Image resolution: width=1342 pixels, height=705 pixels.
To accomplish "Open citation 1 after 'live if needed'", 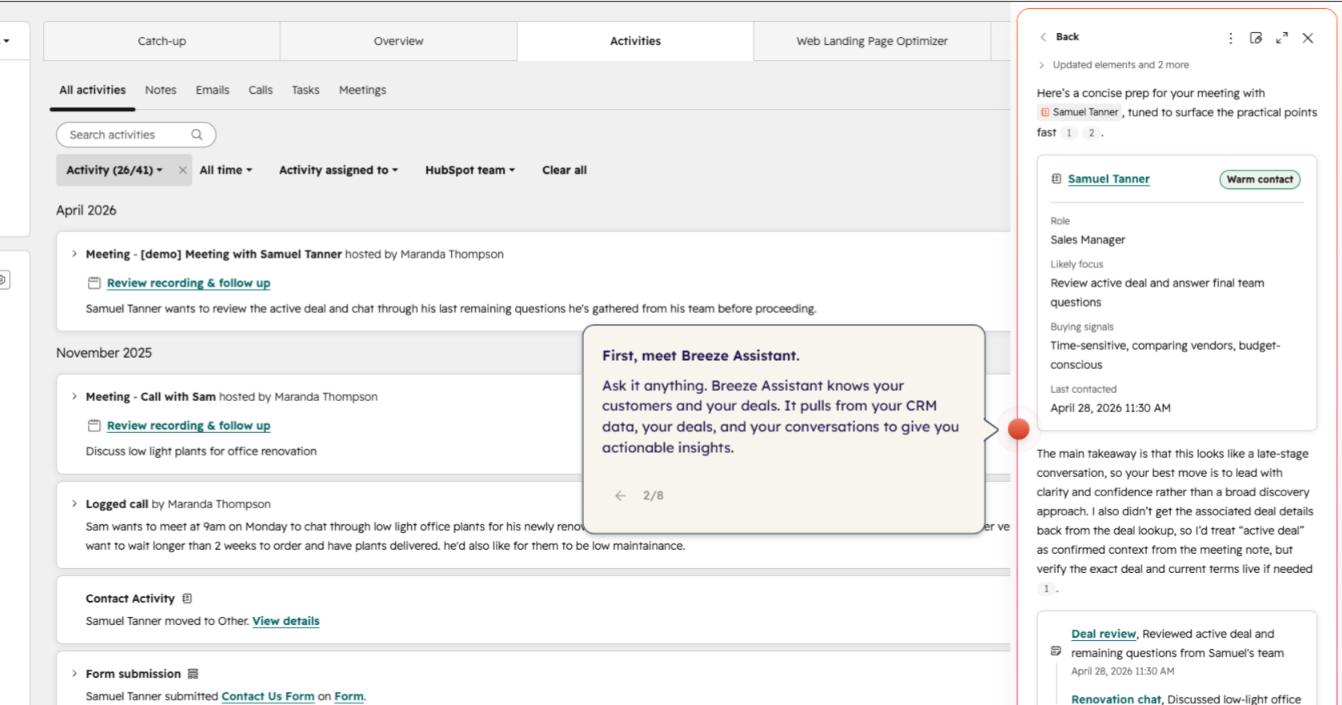I will [x=1046, y=589].
